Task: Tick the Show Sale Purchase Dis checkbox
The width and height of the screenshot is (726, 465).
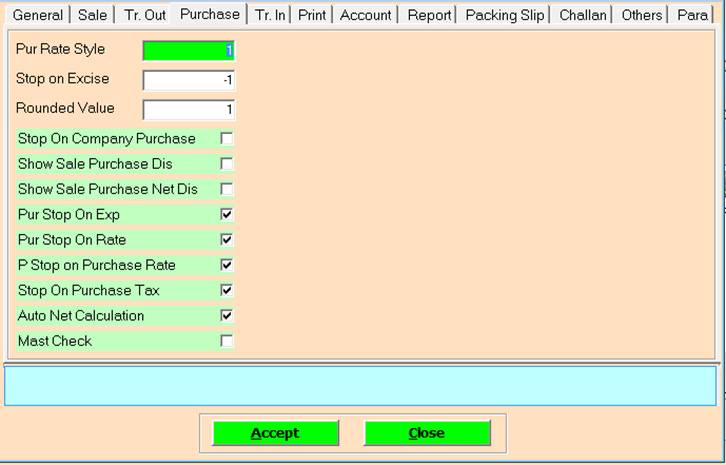Action: point(227,164)
